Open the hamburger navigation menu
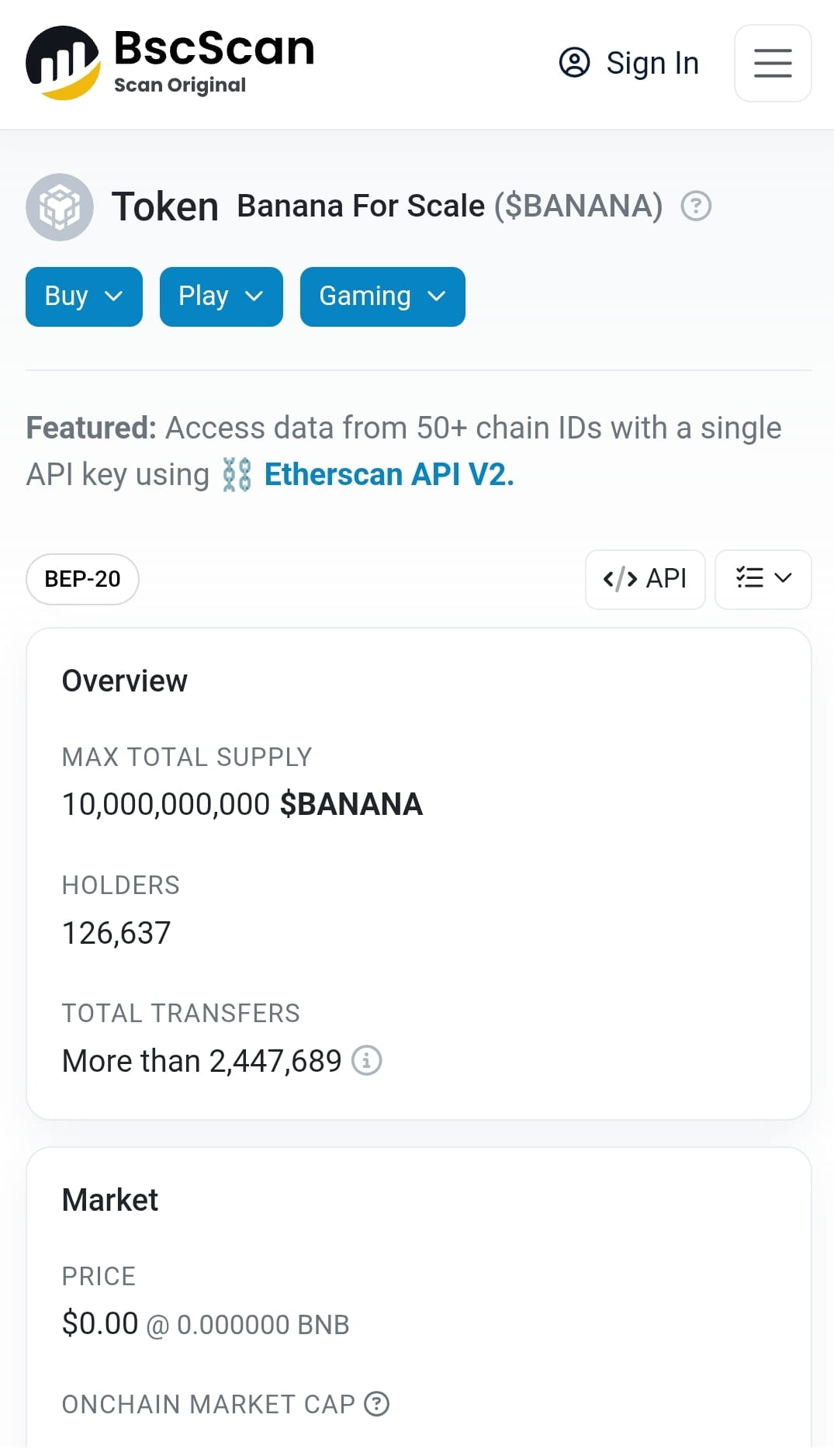 (773, 63)
